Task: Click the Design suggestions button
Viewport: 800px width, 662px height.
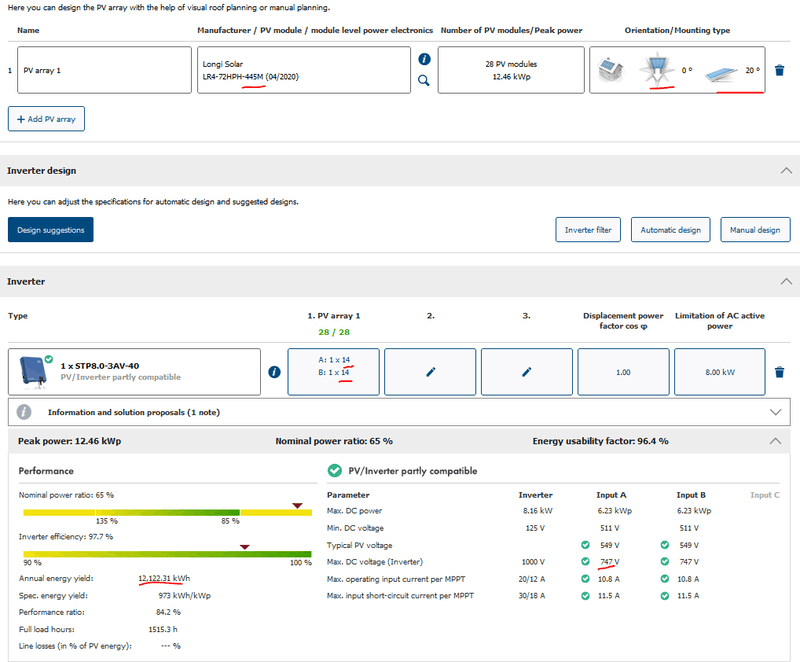Action: [x=50, y=230]
